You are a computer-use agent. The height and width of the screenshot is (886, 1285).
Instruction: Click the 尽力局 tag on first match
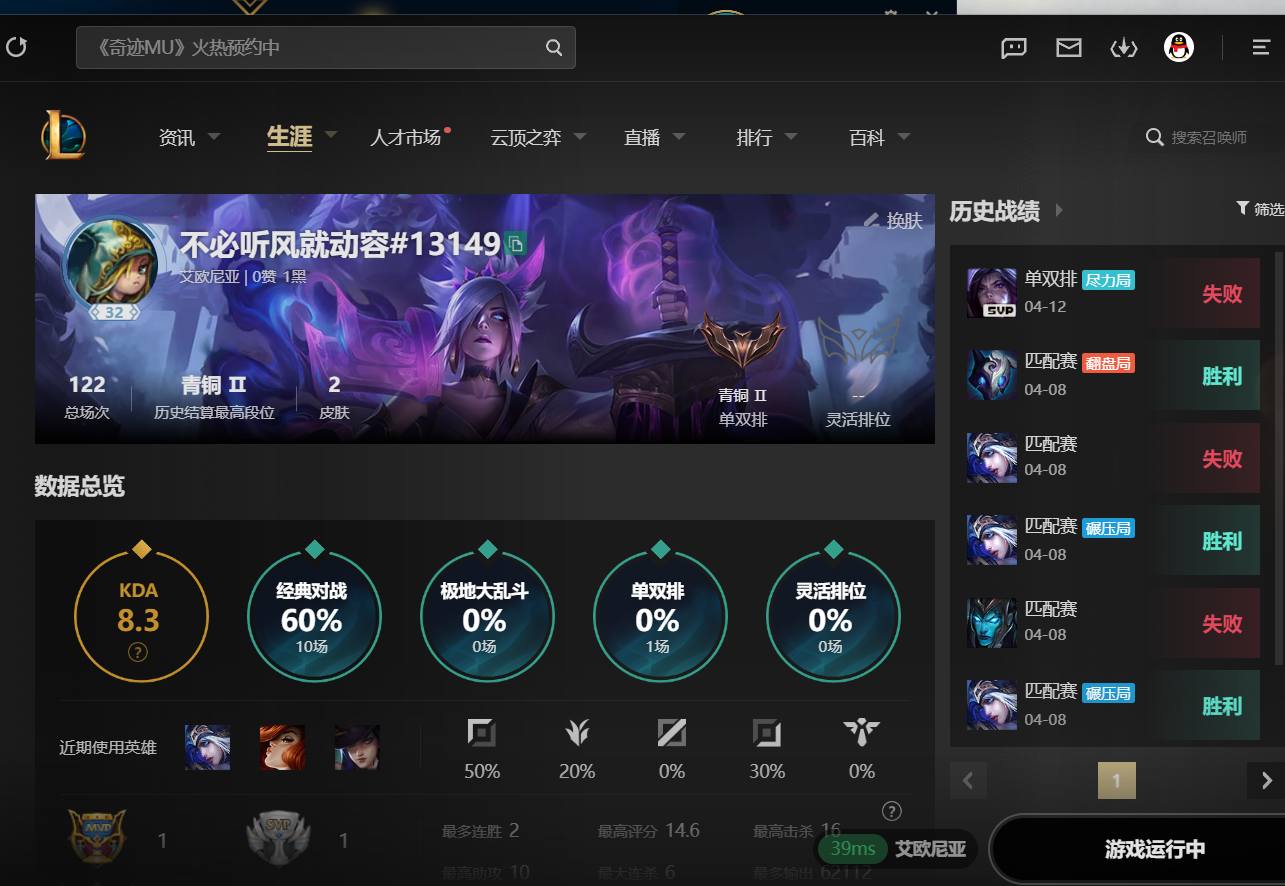tap(1108, 280)
